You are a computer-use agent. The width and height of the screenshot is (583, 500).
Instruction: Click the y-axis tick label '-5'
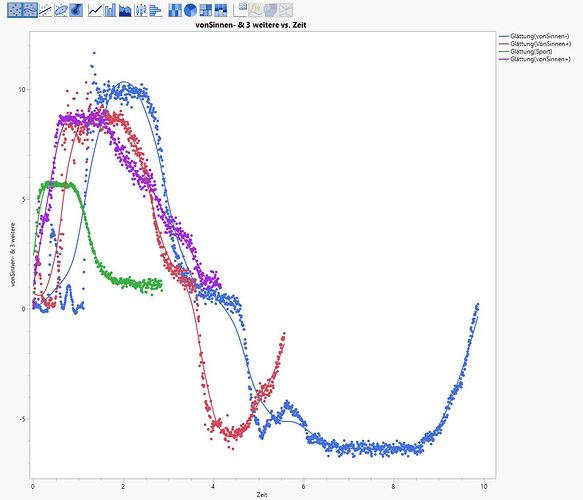[22, 419]
